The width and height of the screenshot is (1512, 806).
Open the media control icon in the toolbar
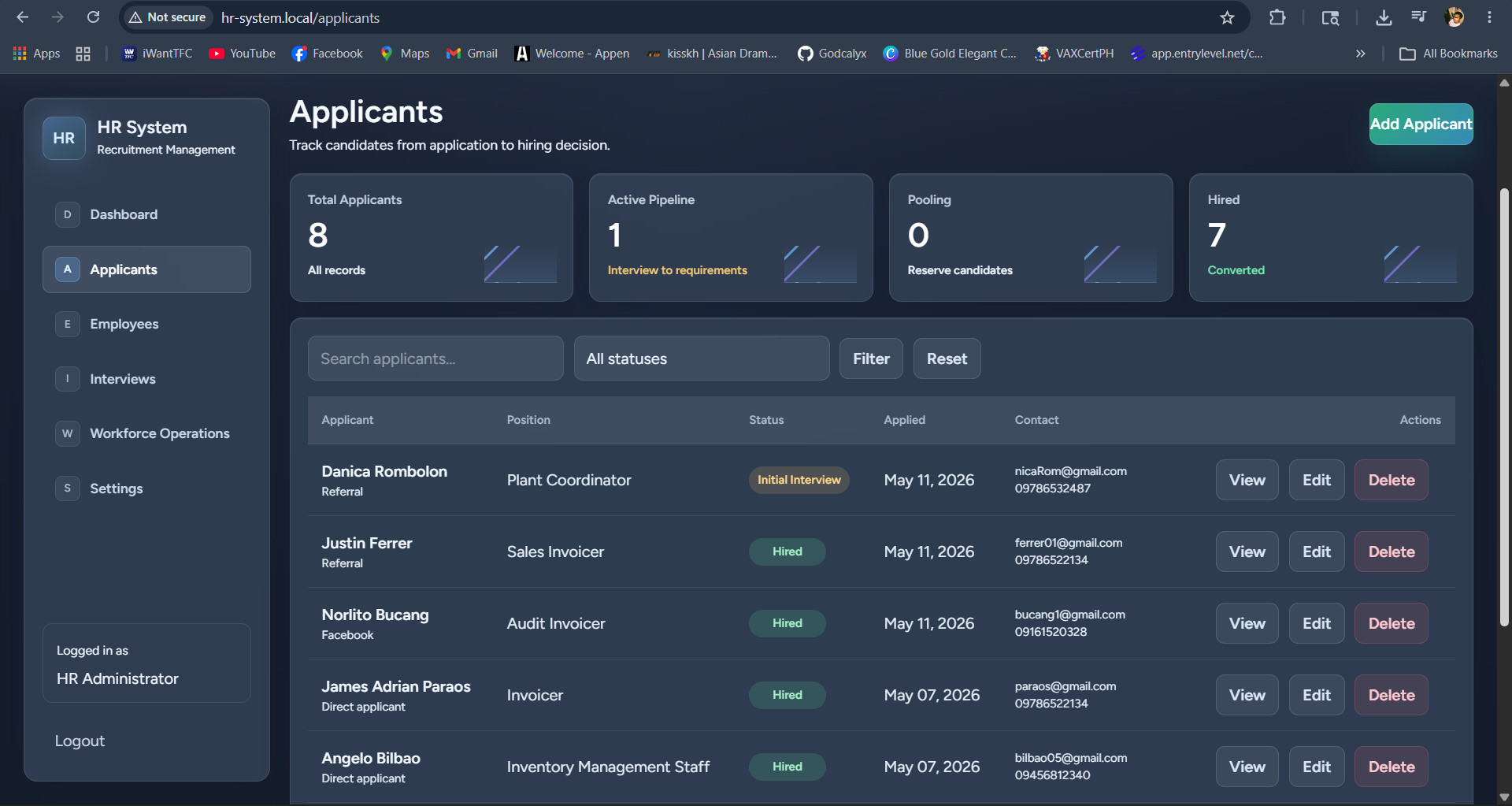[x=1418, y=17]
